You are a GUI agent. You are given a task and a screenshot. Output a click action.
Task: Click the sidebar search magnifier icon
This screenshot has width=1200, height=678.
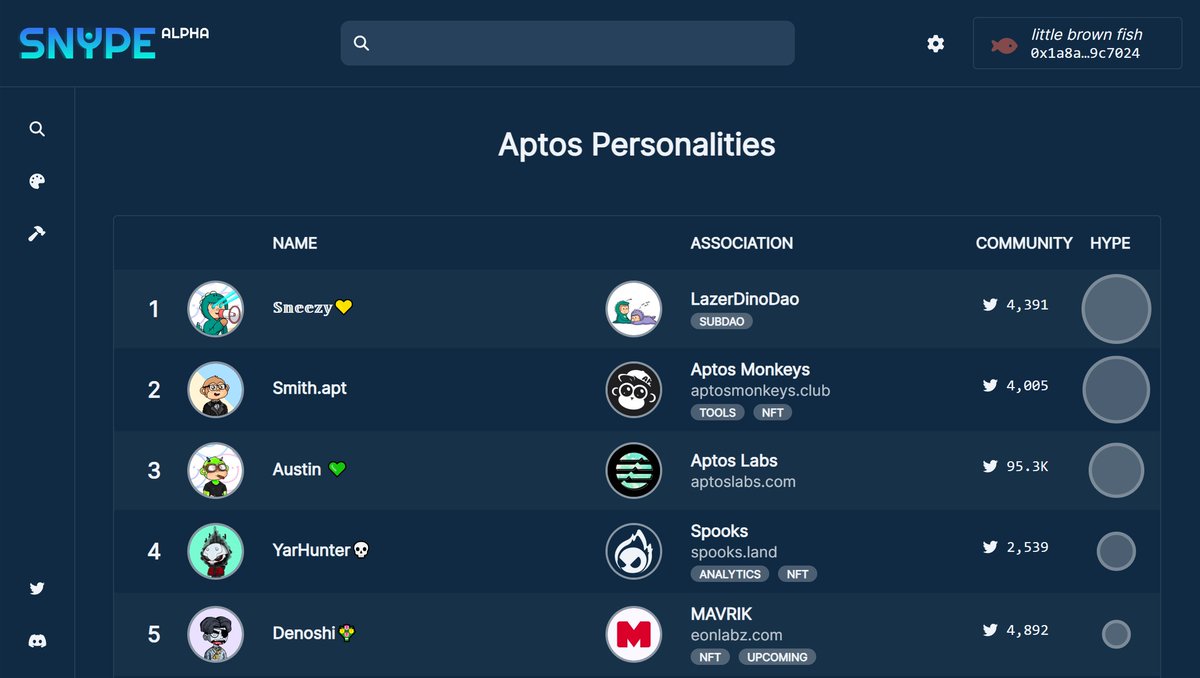point(37,129)
